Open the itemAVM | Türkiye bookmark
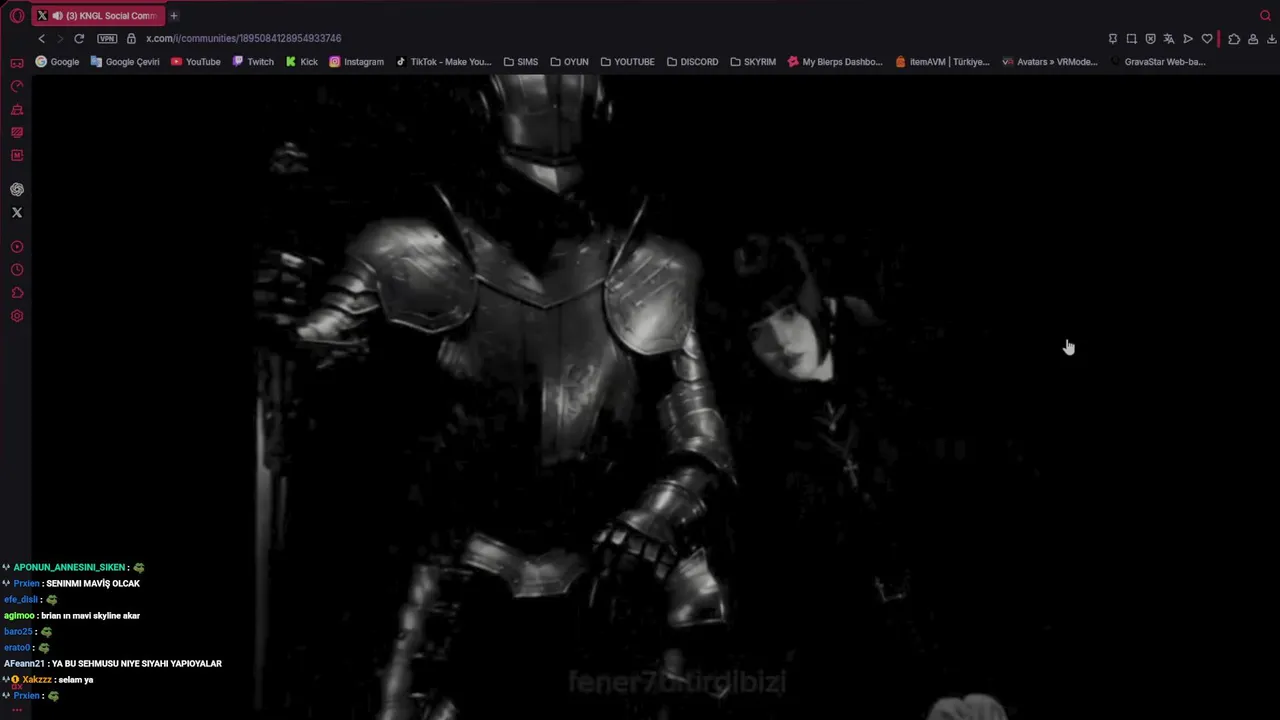Image resolution: width=1280 pixels, height=720 pixels. (x=942, y=62)
